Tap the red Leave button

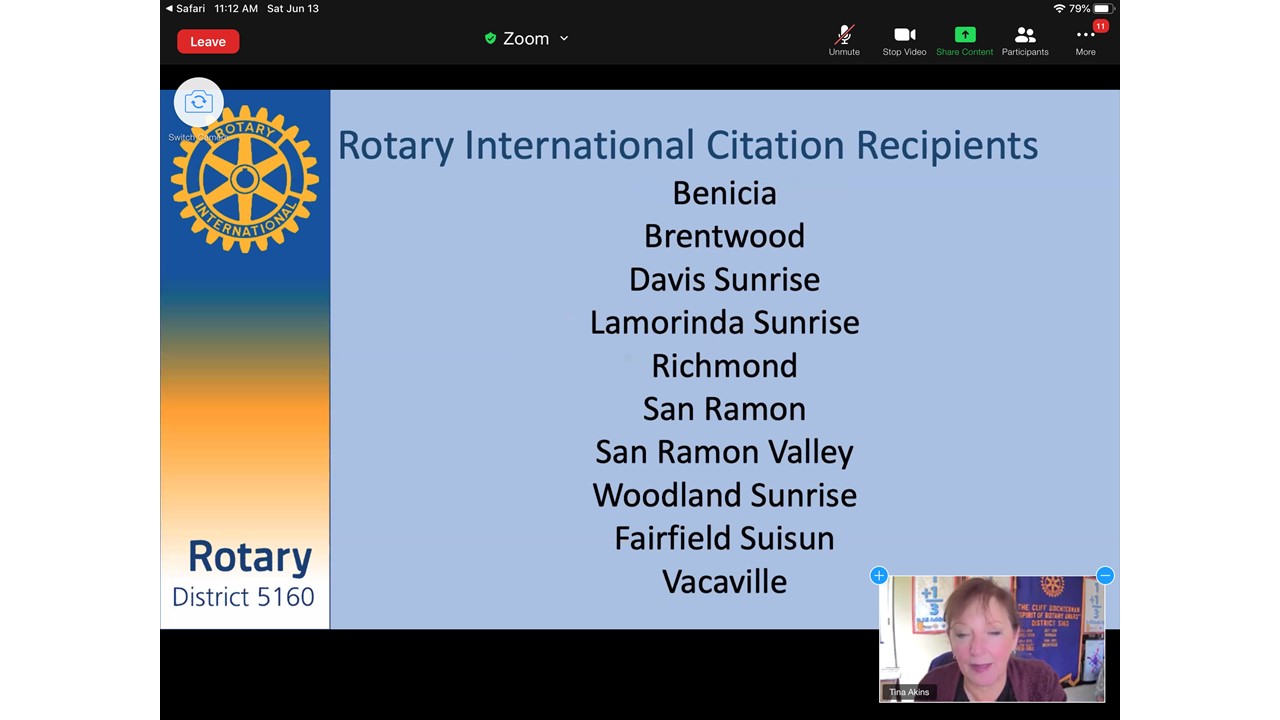click(208, 41)
